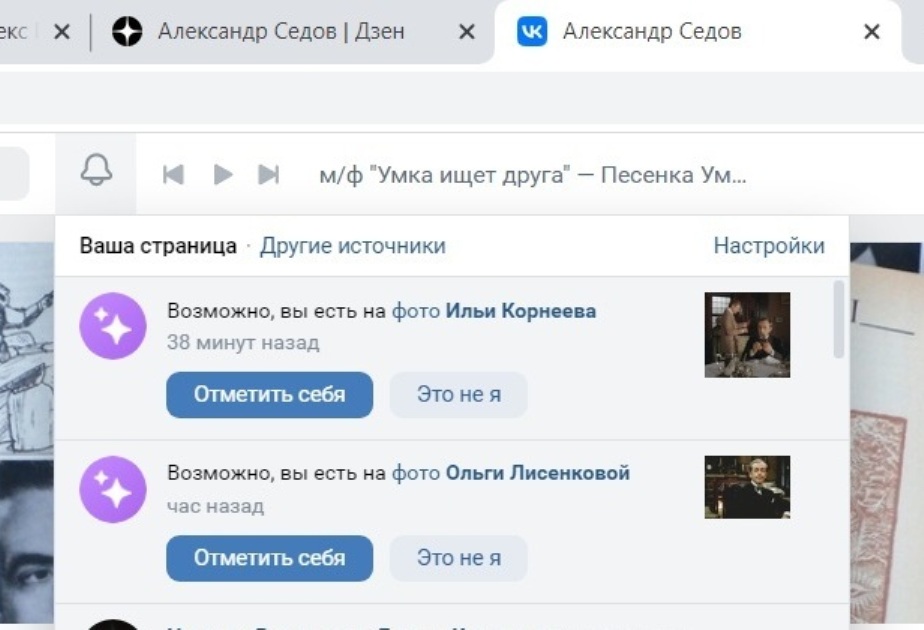The height and width of the screenshot is (630, 924).
Task: Select the VK Александр Седов browser tab
Action: [x=698, y=31]
